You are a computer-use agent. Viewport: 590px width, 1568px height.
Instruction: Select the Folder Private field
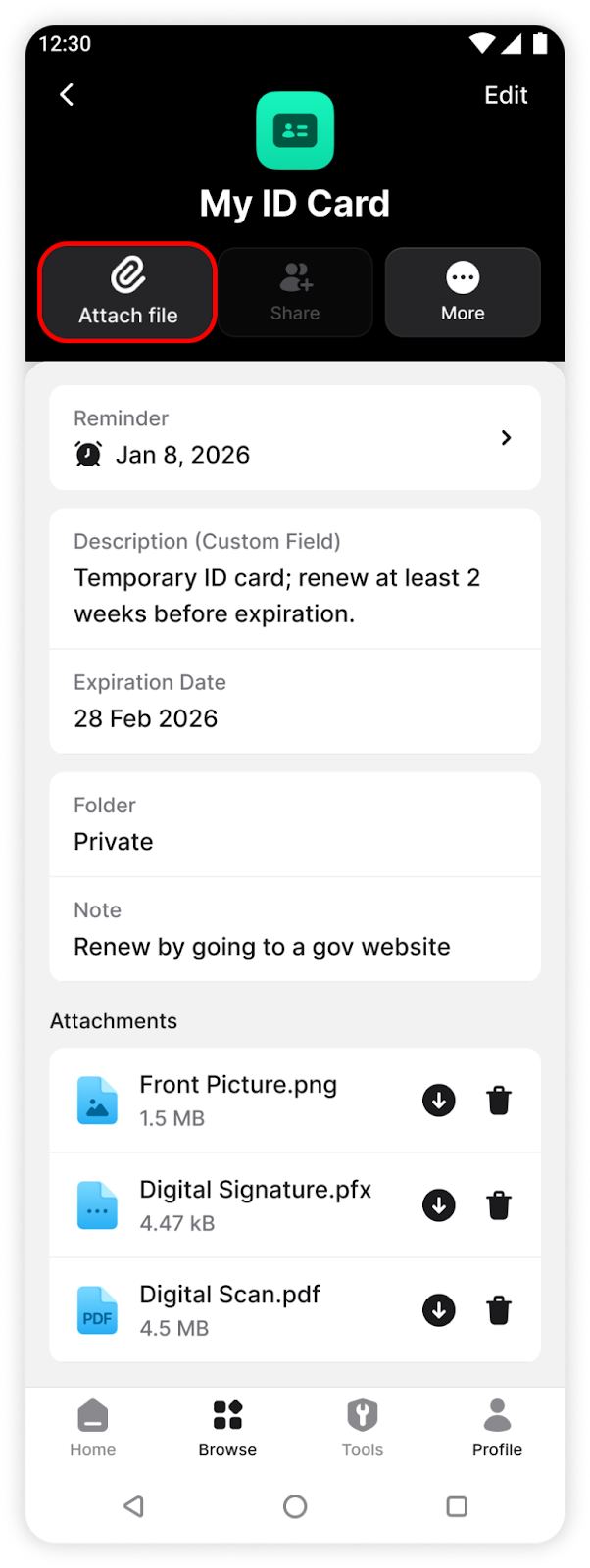295,824
